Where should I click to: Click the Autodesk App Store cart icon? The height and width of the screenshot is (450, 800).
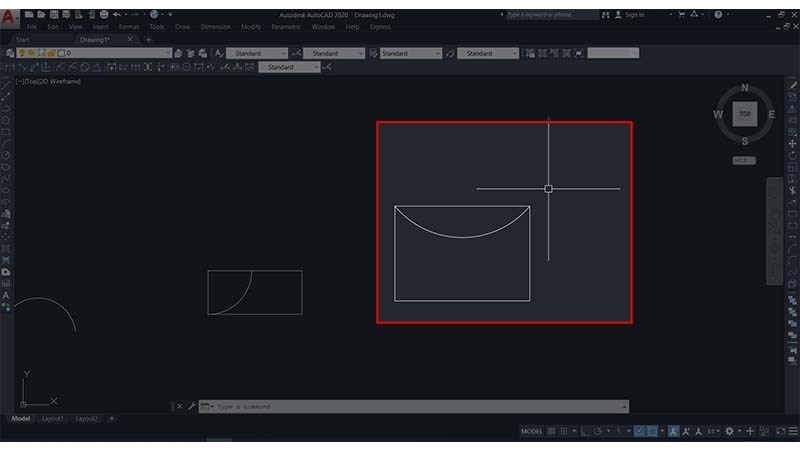pos(681,14)
